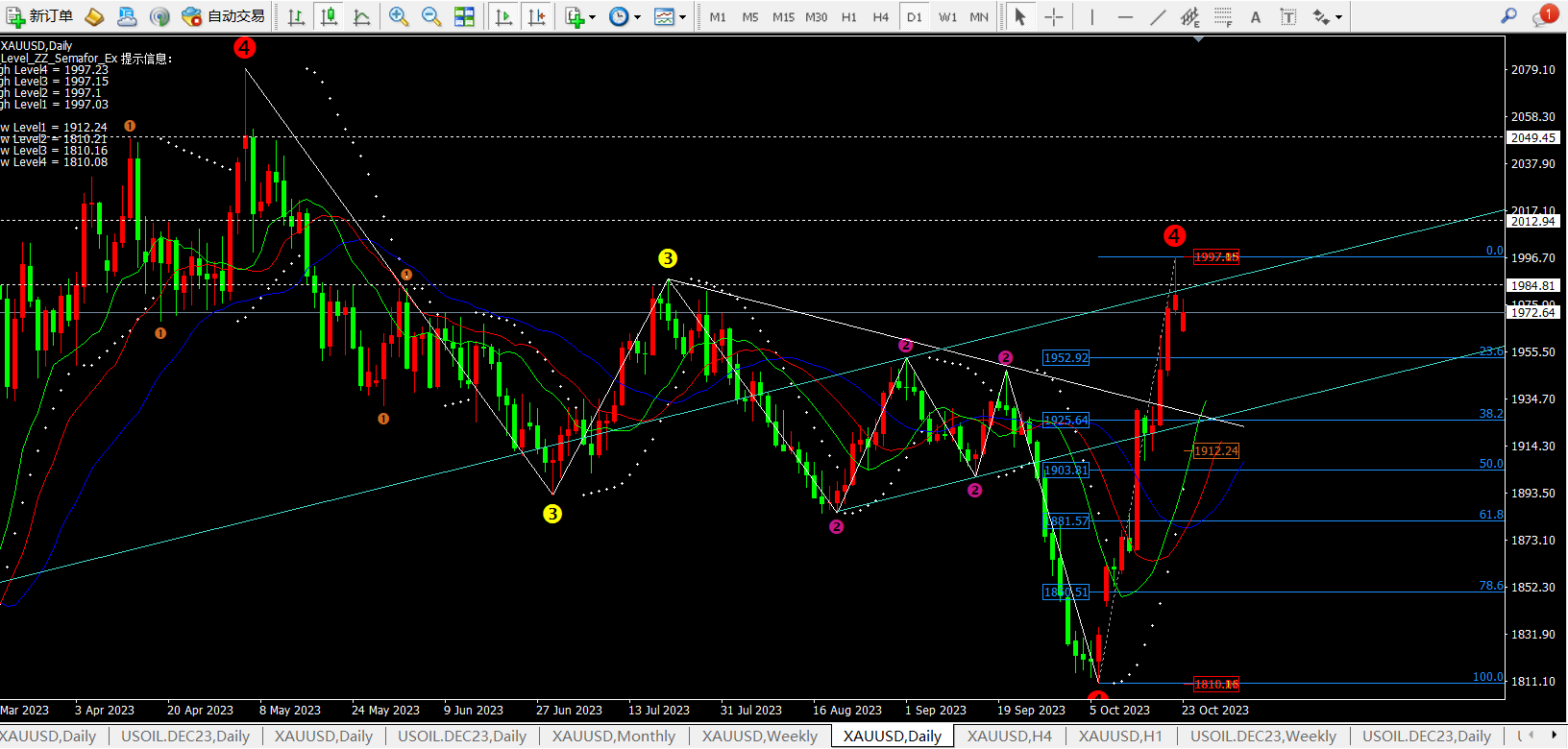The height and width of the screenshot is (749, 1568).
Task: Select the M30 timeframe
Action: click(816, 17)
